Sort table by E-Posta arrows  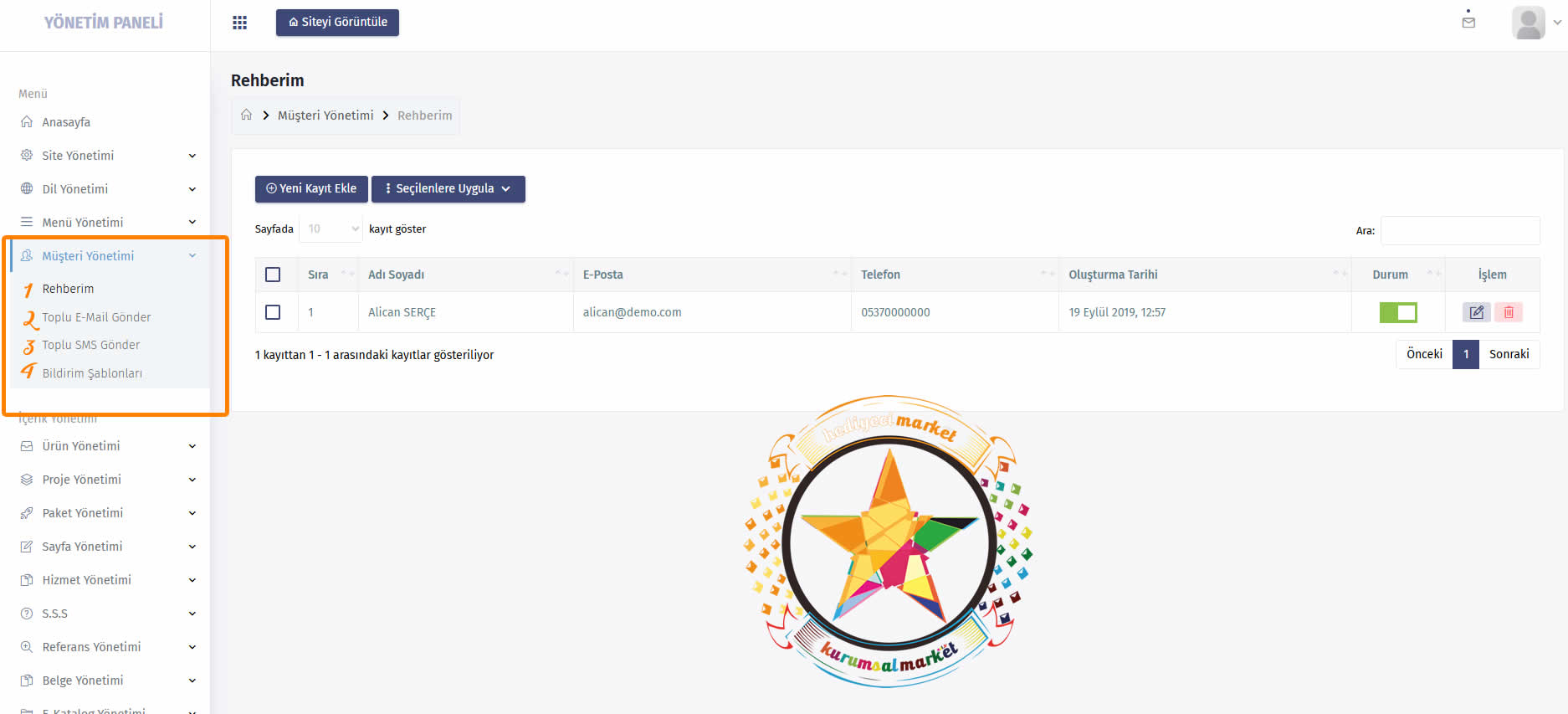coord(840,274)
